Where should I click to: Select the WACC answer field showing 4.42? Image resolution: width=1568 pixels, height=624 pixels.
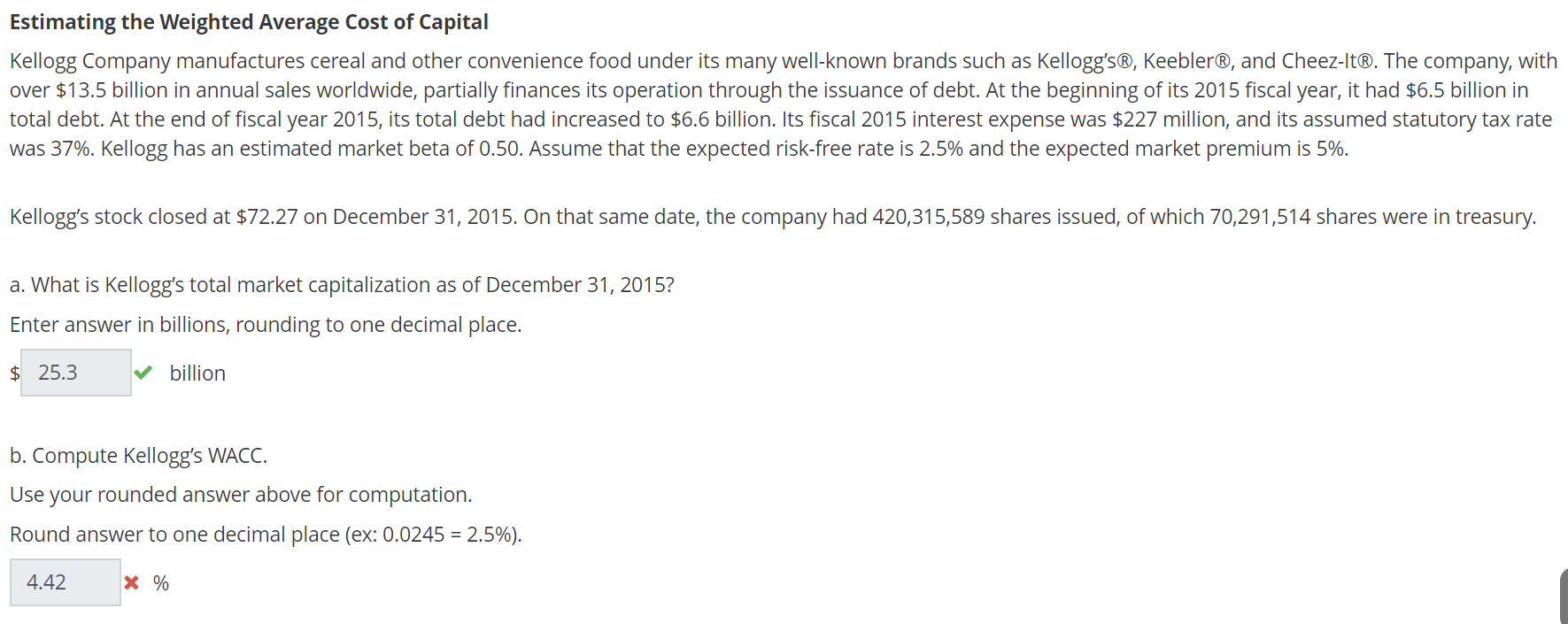tap(65, 582)
